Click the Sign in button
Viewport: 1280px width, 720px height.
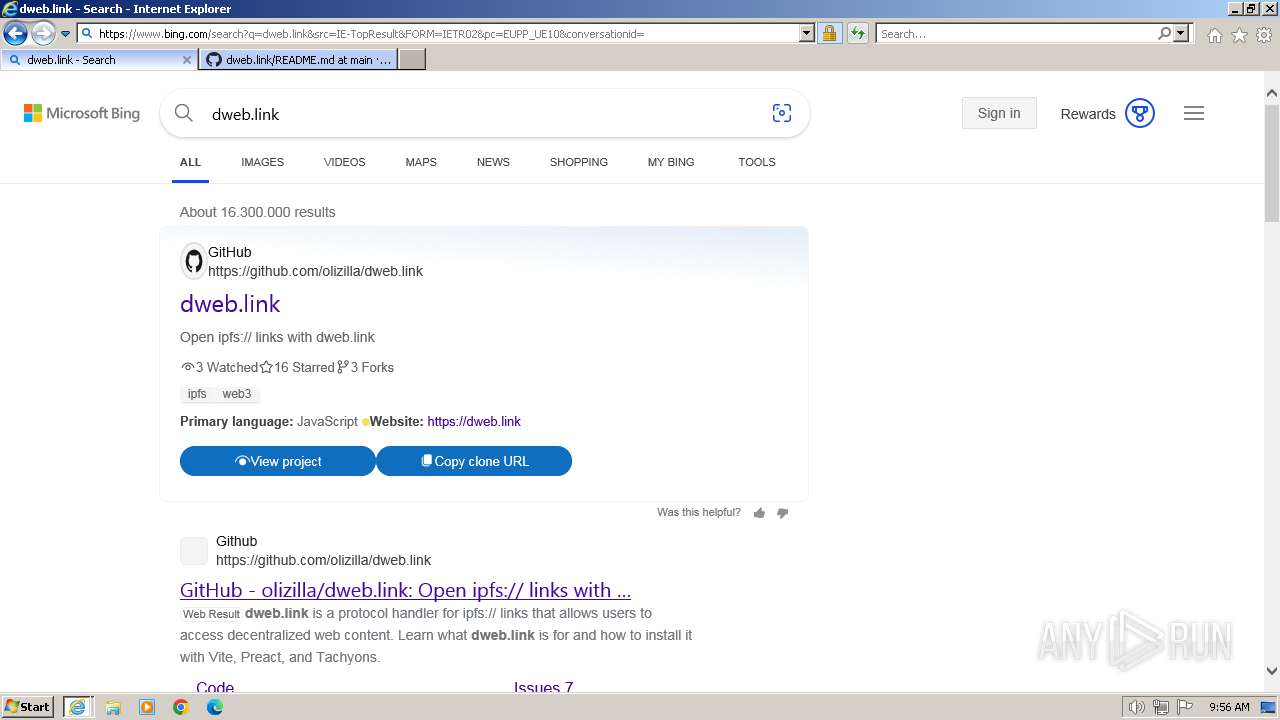(x=999, y=113)
